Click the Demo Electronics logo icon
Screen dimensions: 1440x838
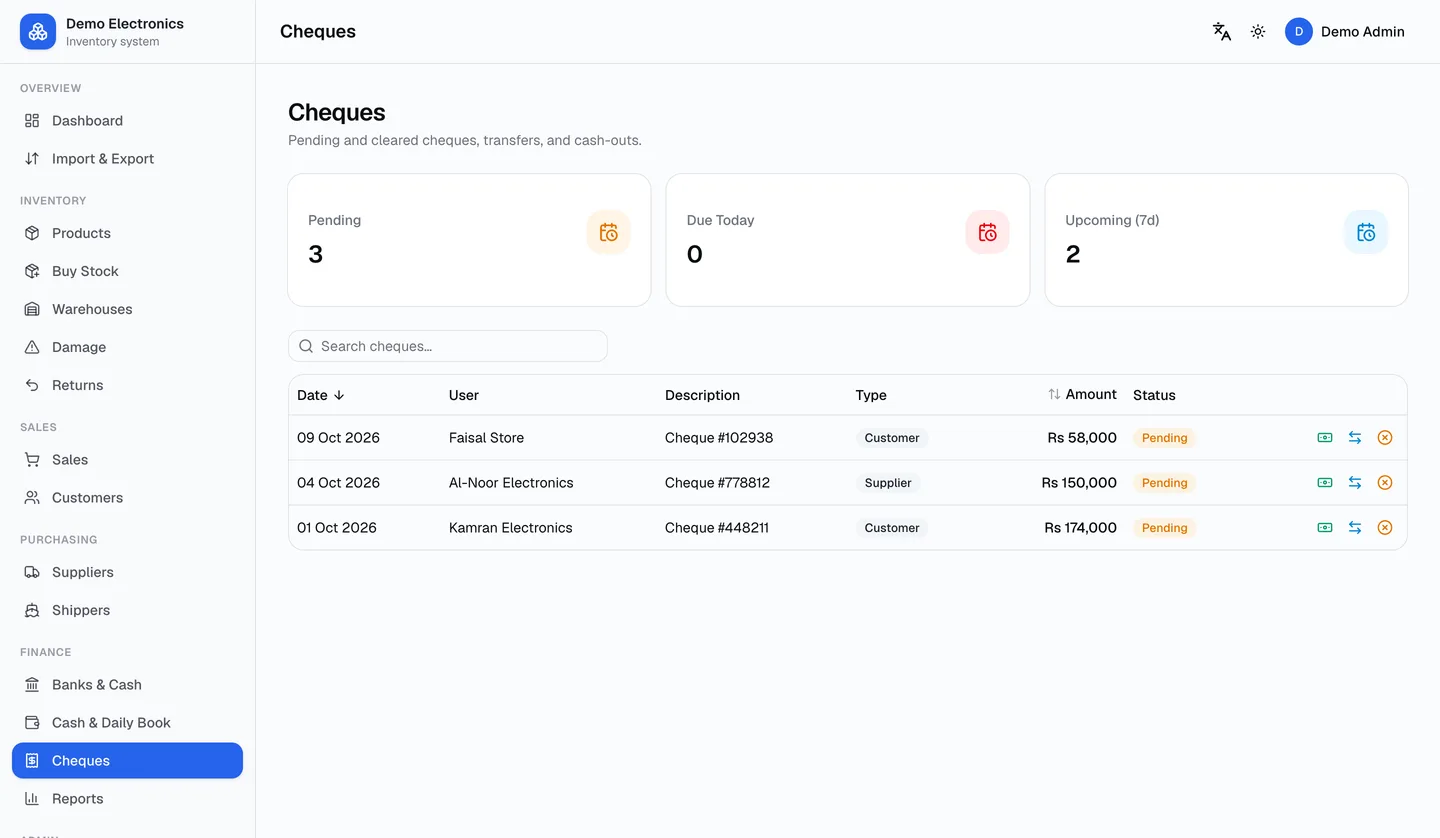[38, 32]
